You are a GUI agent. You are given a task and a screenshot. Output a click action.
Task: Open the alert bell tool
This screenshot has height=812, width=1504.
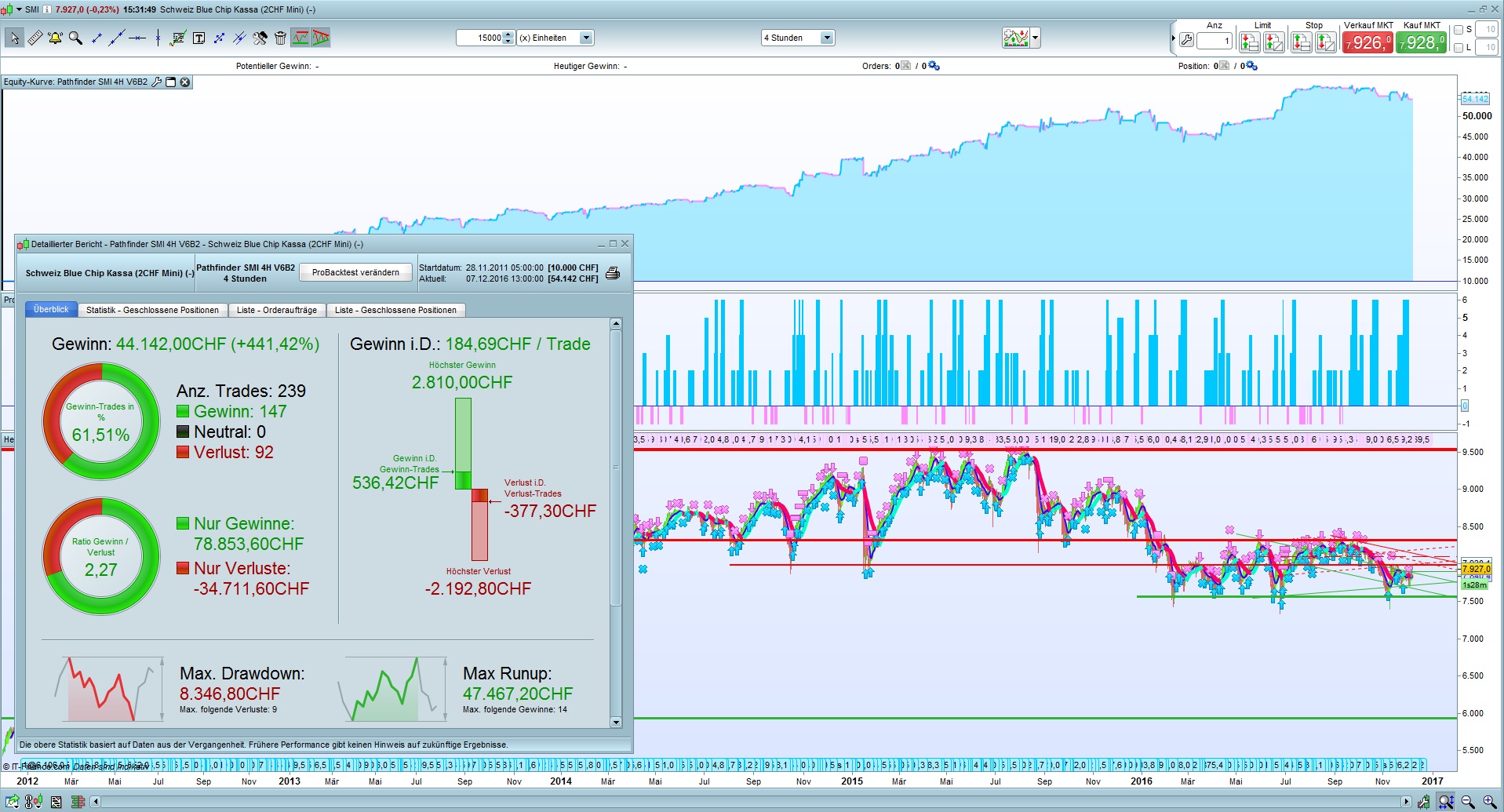(x=55, y=38)
